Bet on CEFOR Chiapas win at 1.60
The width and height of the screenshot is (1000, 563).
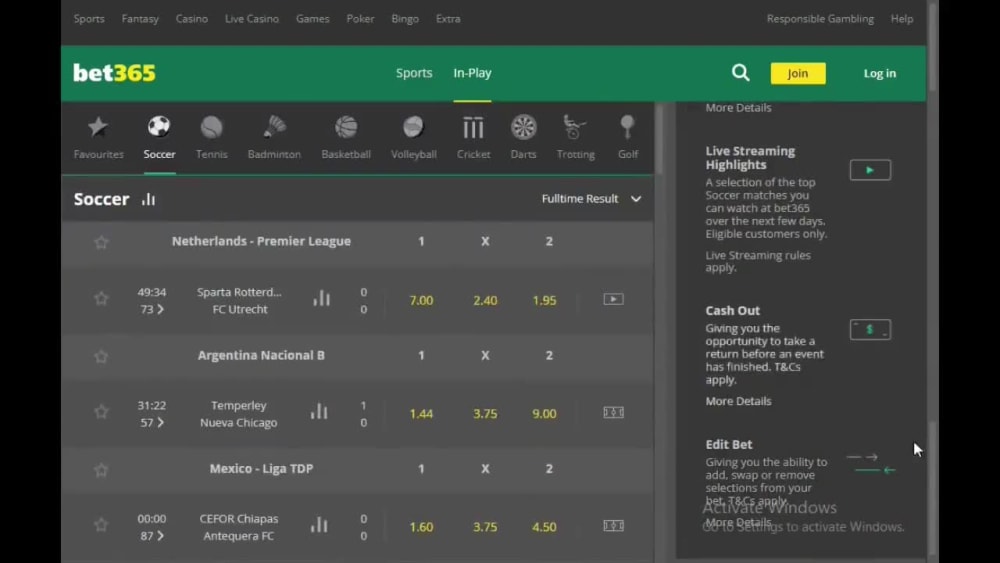click(x=421, y=527)
